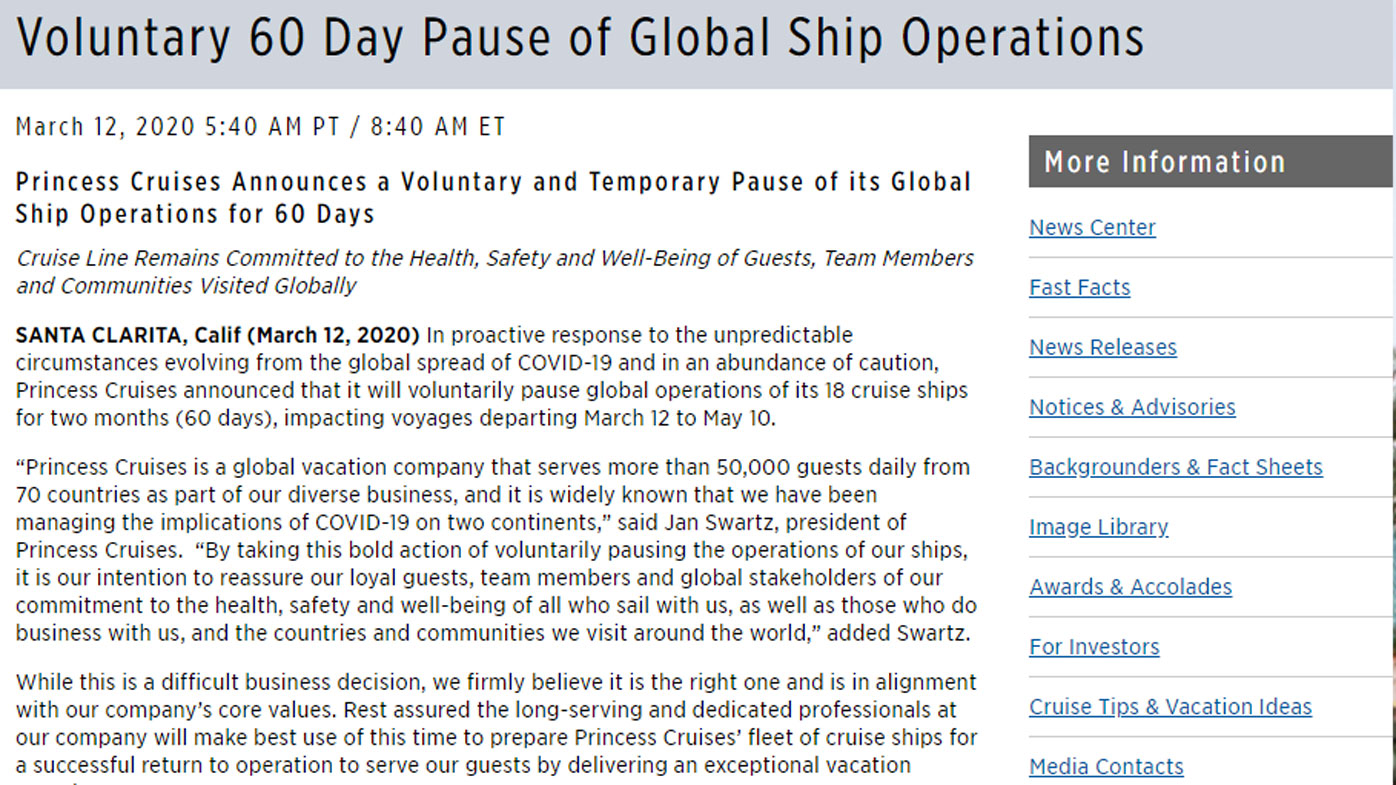Click the Jan Swartz quote paragraph

496,550
